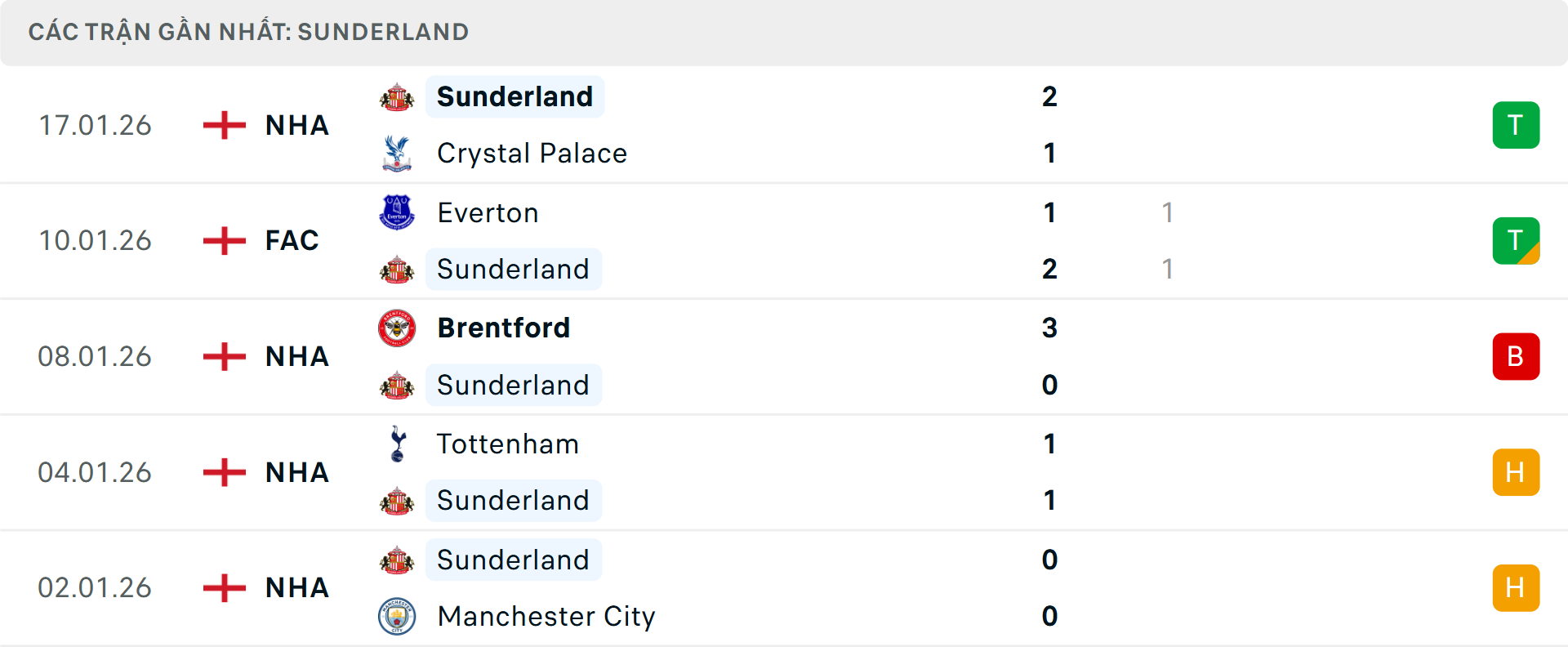This screenshot has width=1568, height=647.
Task: Select the Crystal Palace club logo
Action: coord(397,153)
